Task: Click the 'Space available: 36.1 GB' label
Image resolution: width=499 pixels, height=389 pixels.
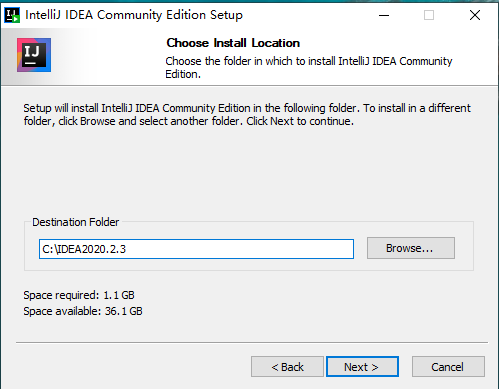Action: click(83, 311)
